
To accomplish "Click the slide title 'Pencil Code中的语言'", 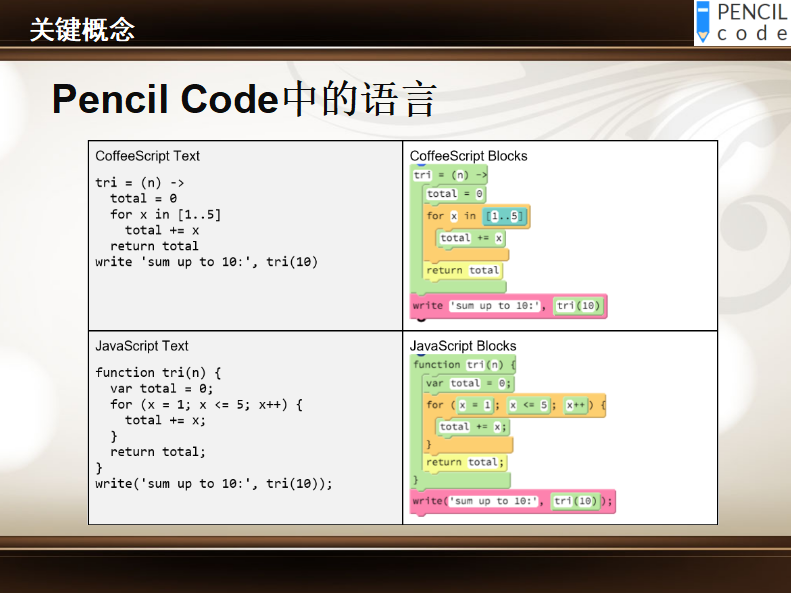I will click(244, 99).
